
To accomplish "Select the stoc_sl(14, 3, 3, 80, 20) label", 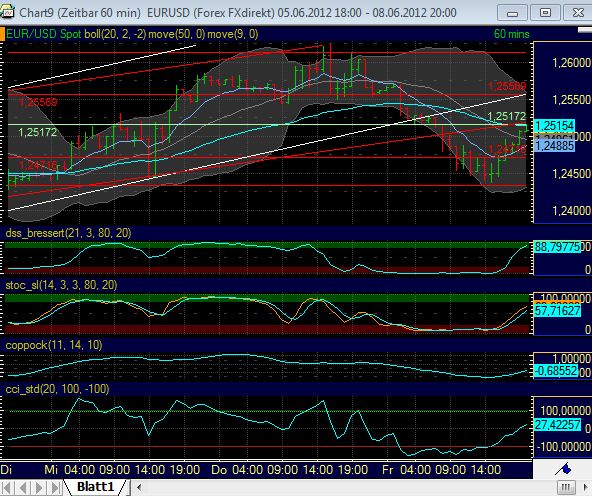I will (61, 285).
